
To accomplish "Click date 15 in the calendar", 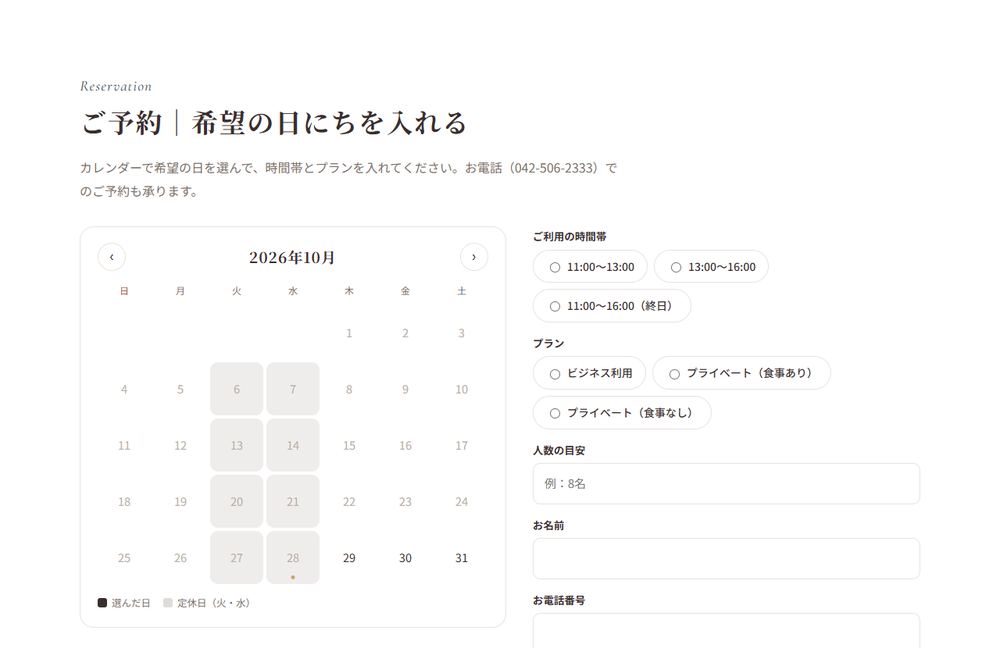I will coord(349,445).
